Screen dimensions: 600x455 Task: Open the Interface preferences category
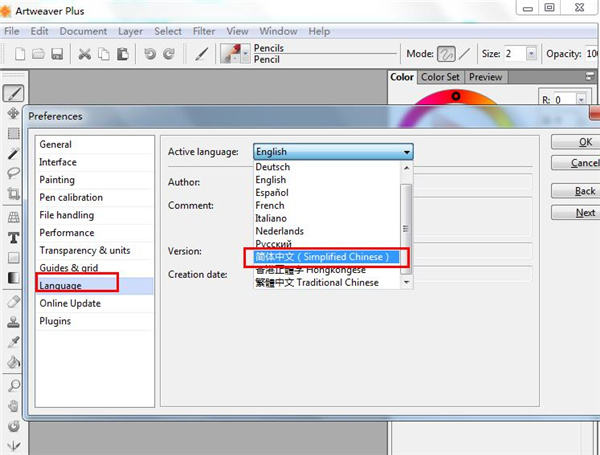coord(95,162)
